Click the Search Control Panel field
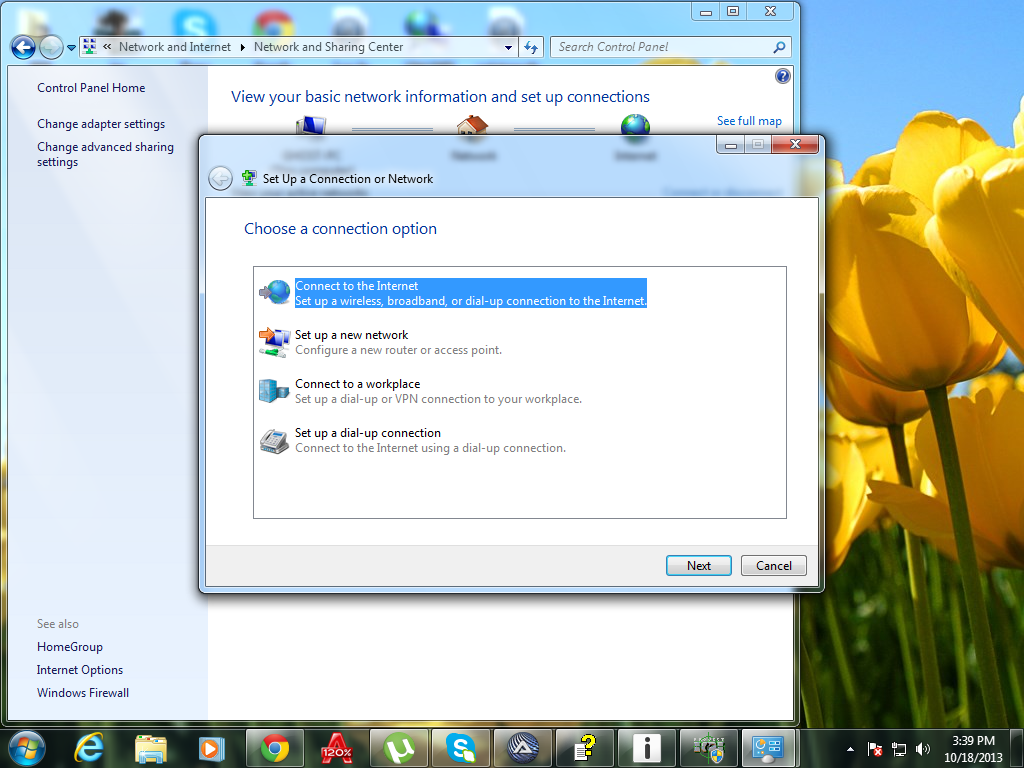This screenshot has height=768, width=1024. click(660, 47)
